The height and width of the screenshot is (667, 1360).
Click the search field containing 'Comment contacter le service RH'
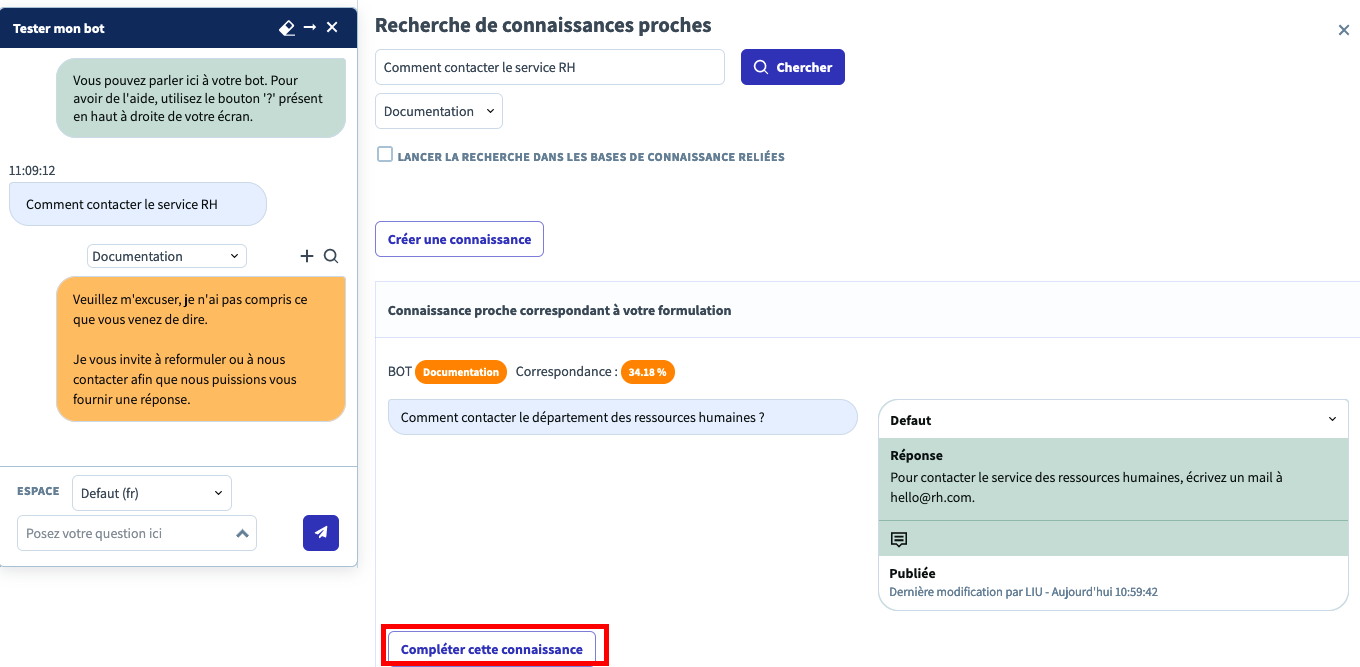(549, 67)
